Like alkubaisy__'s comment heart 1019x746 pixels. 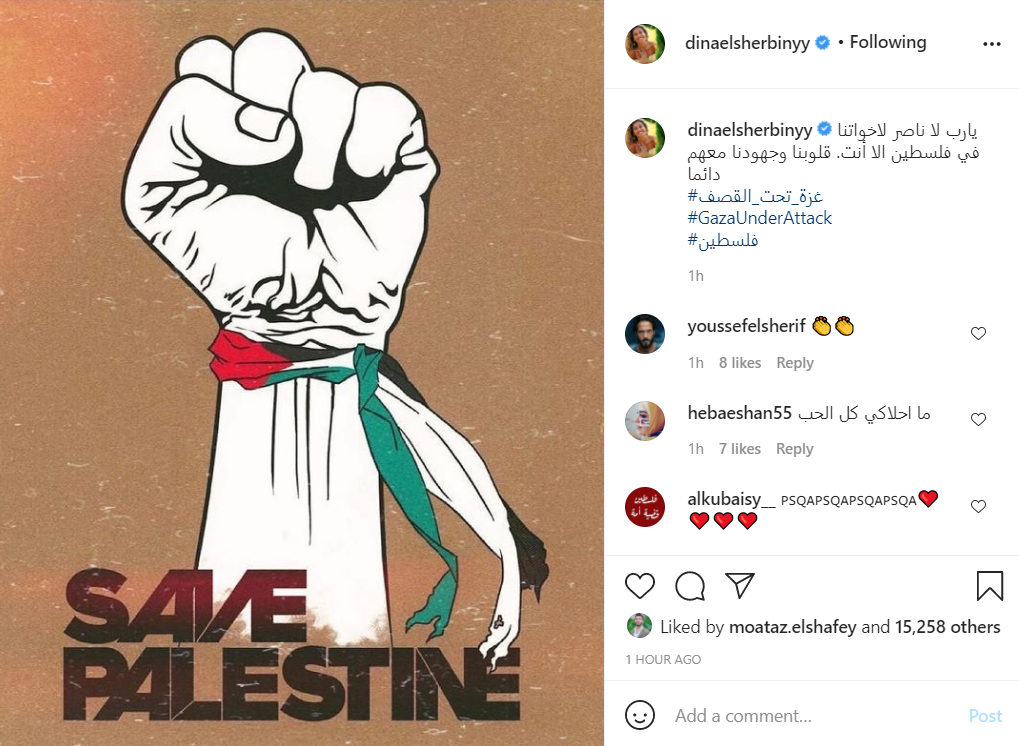pyautogui.click(x=978, y=506)
